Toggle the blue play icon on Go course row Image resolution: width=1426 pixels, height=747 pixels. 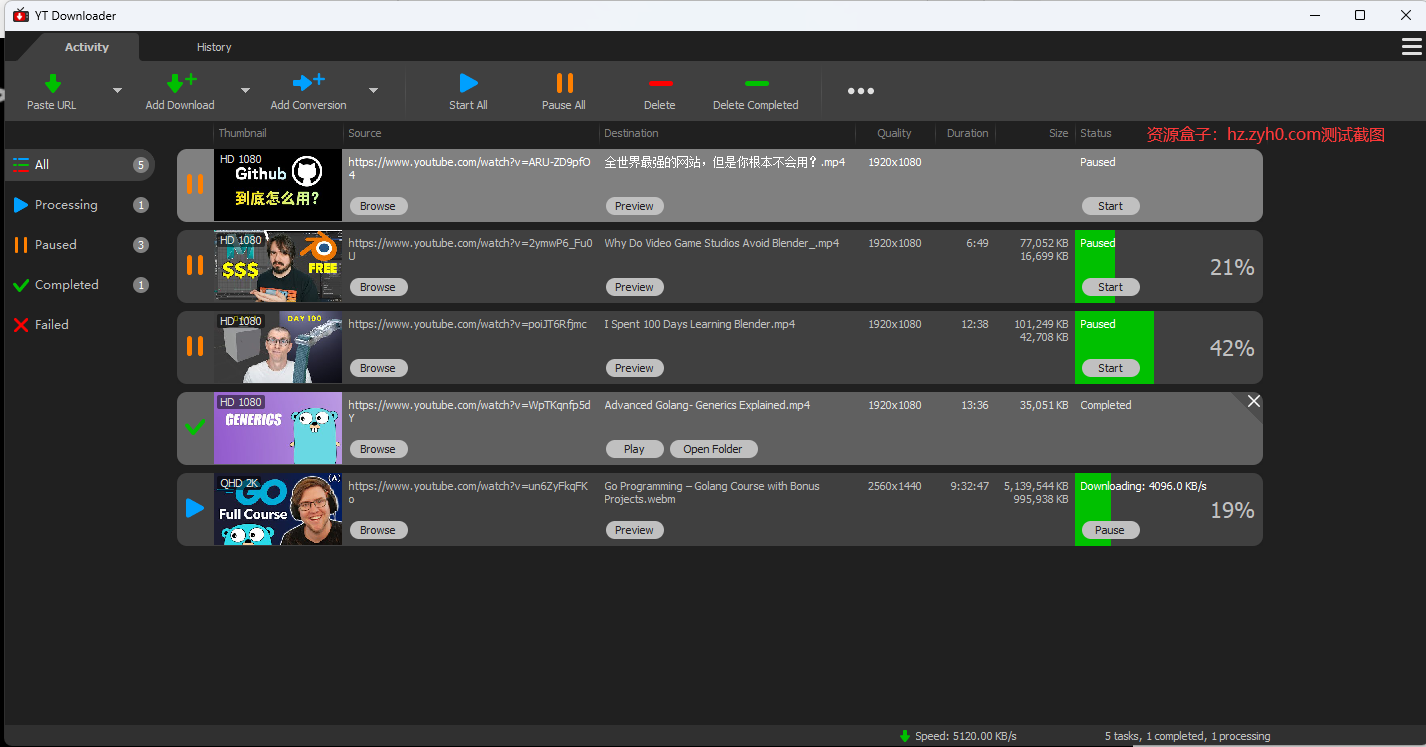pos(195,509)
